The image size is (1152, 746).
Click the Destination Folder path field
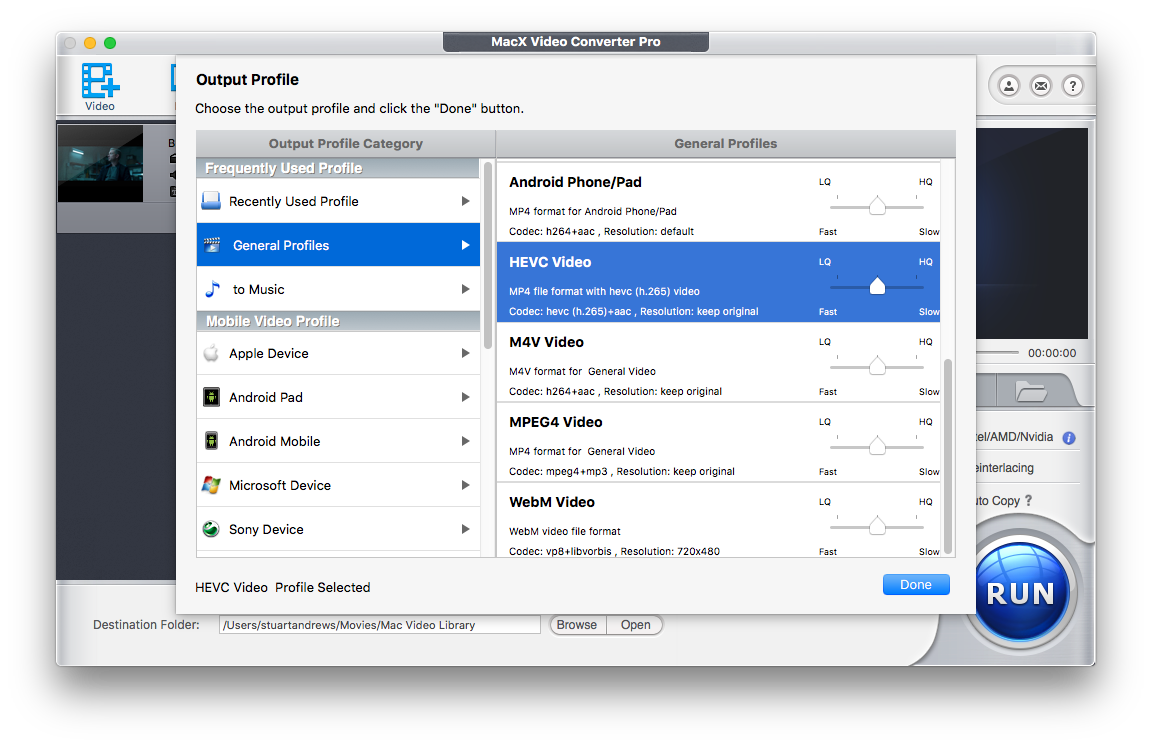[379, 625]
